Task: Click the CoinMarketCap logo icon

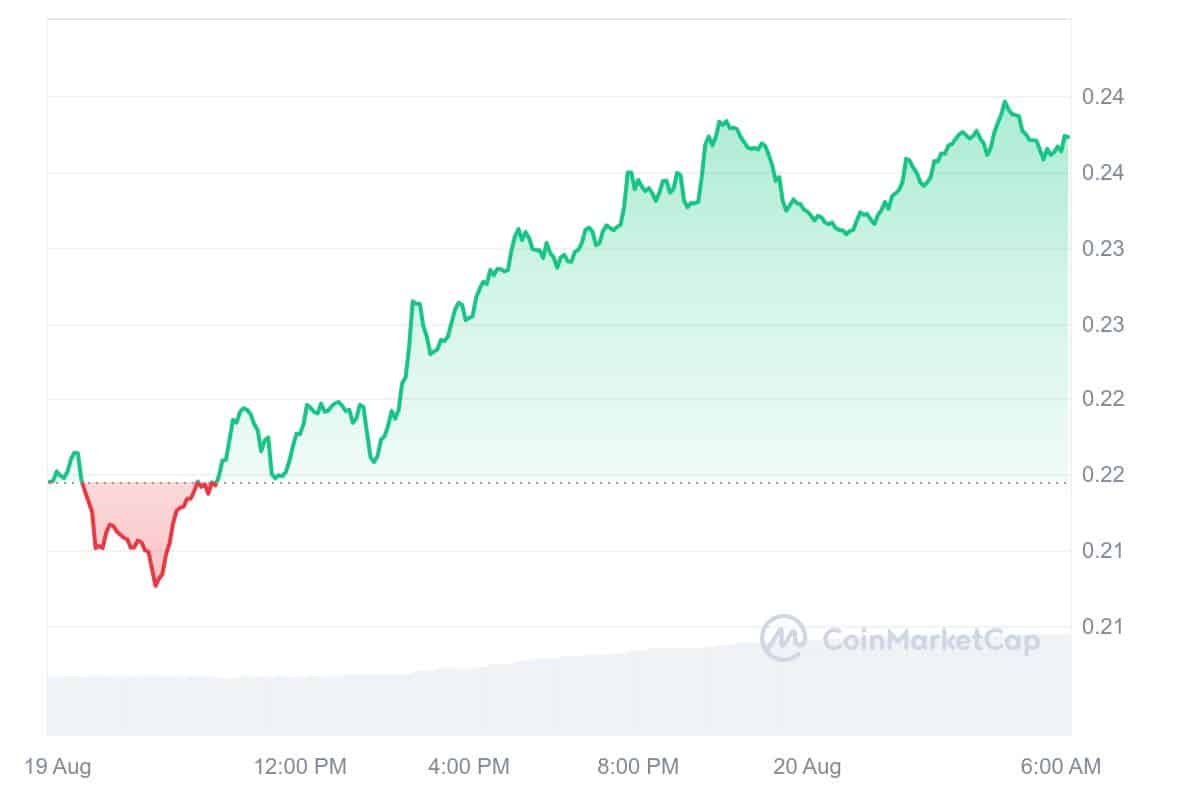Action: click(783, 638)
